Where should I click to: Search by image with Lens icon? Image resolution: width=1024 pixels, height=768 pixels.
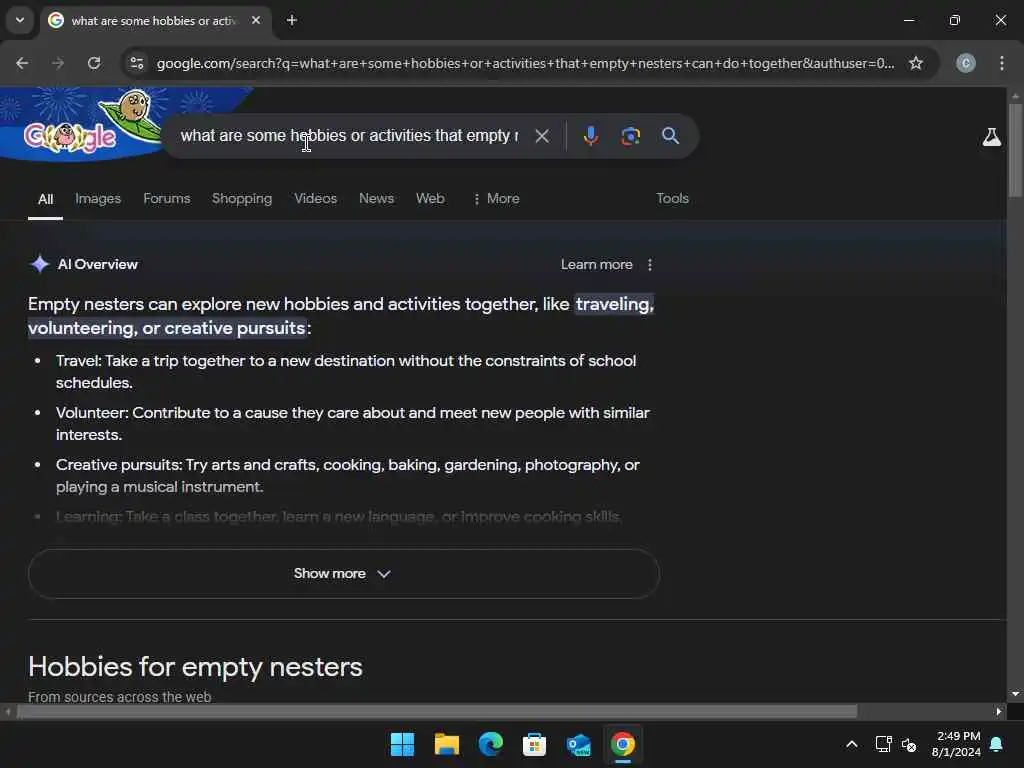630,136
